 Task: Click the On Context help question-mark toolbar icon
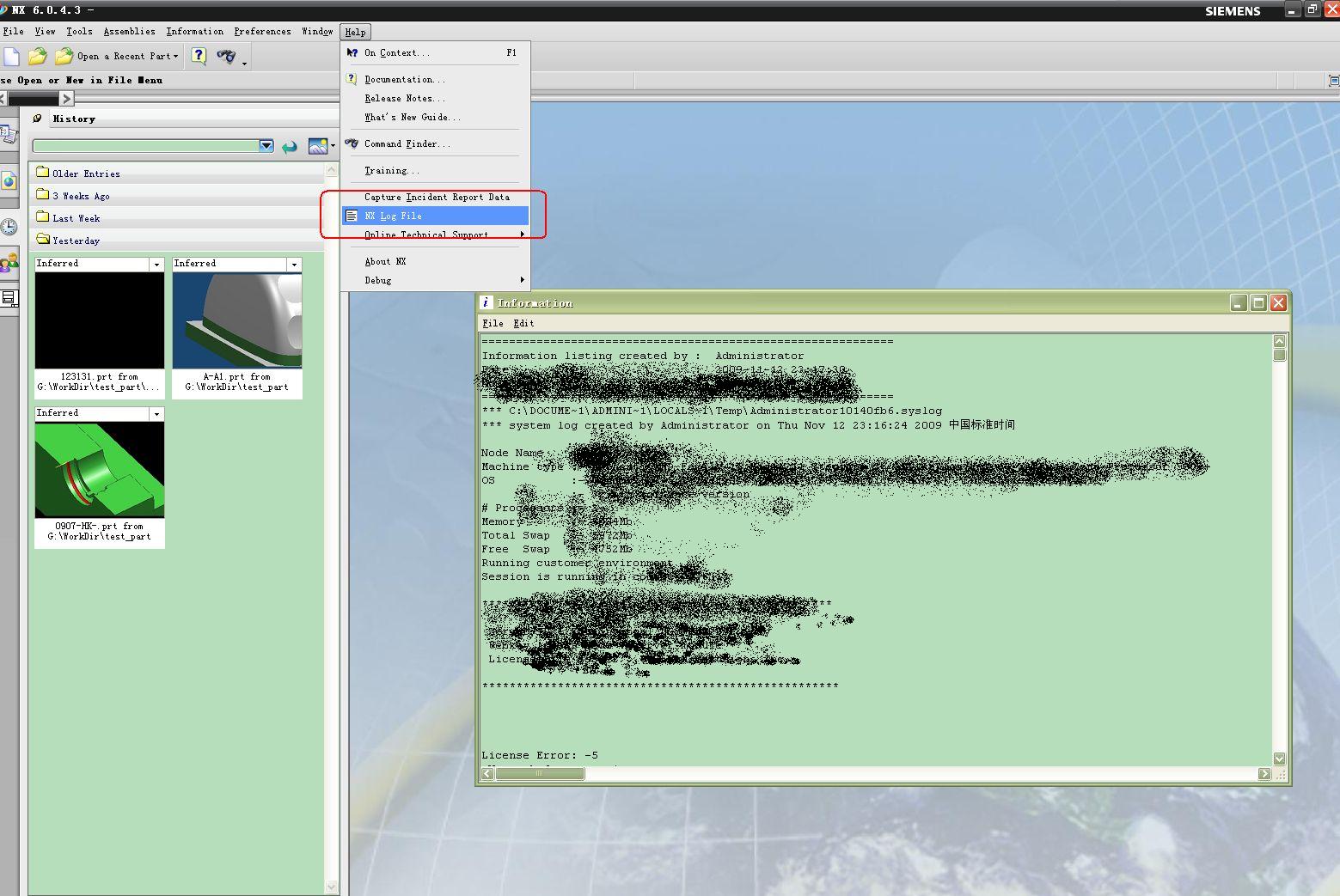click(199, 57)
